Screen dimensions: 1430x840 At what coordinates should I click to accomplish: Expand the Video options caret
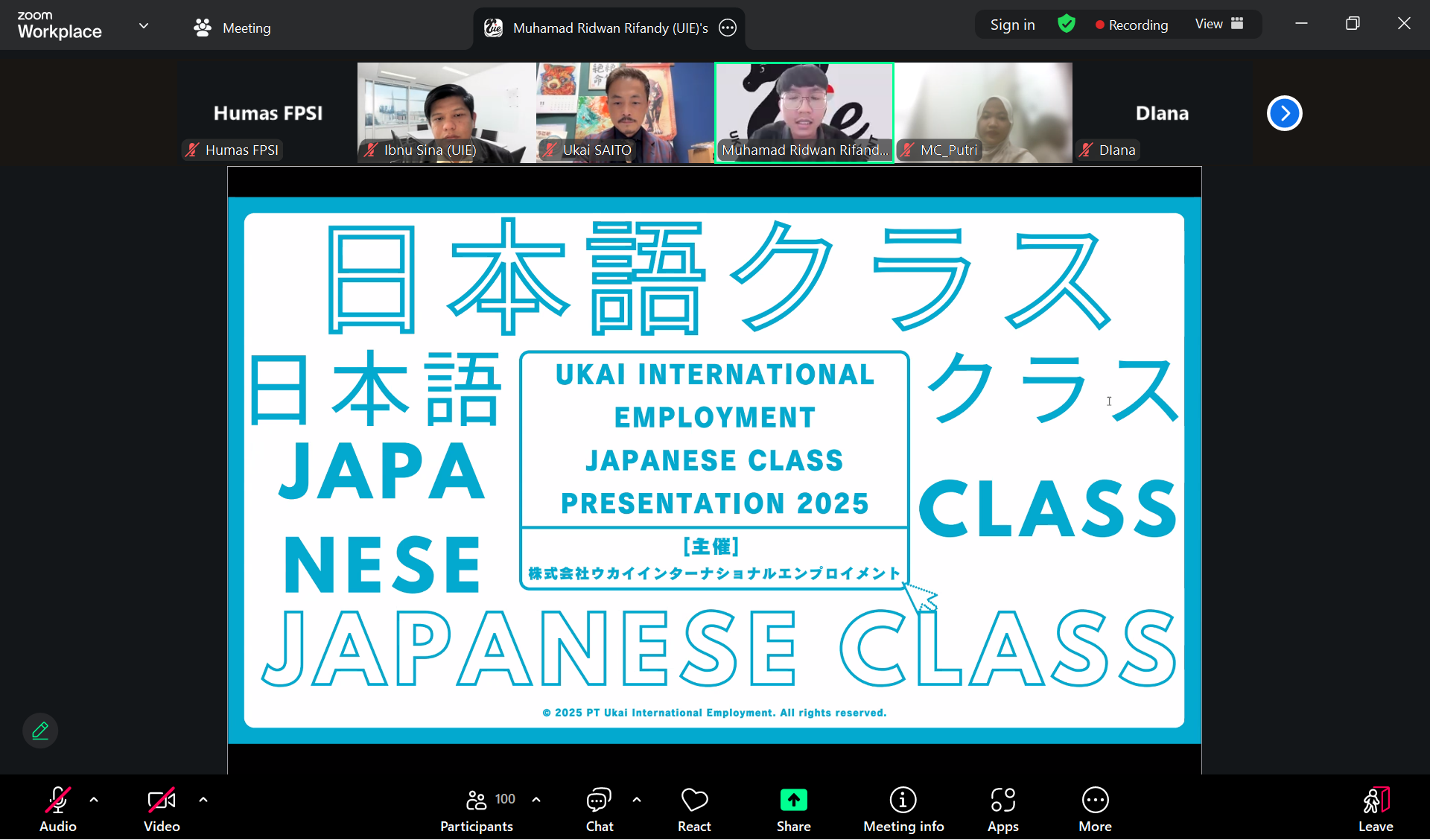click(x=203, y=800)
